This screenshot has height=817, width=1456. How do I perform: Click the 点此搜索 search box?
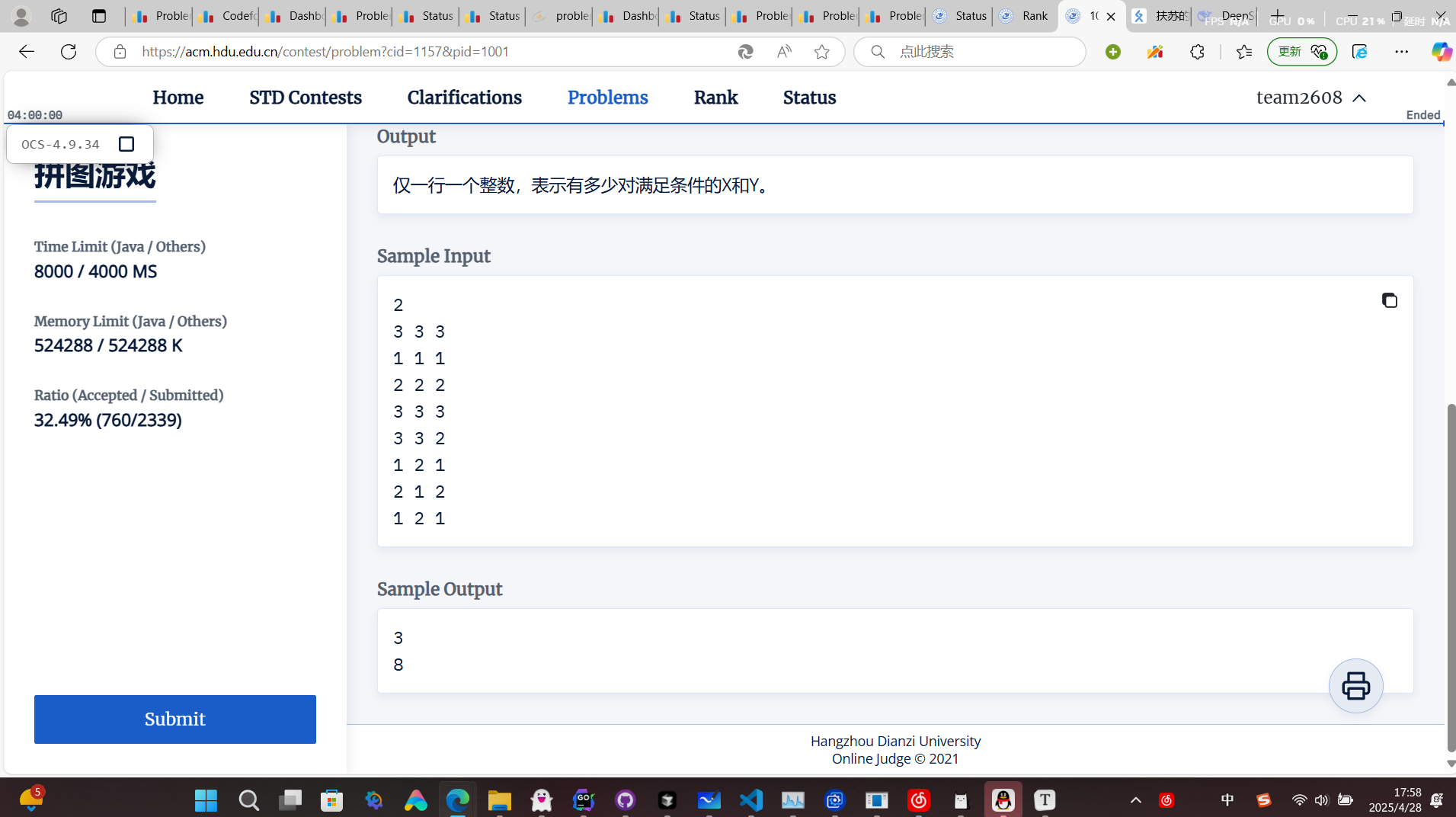[970, 52]
